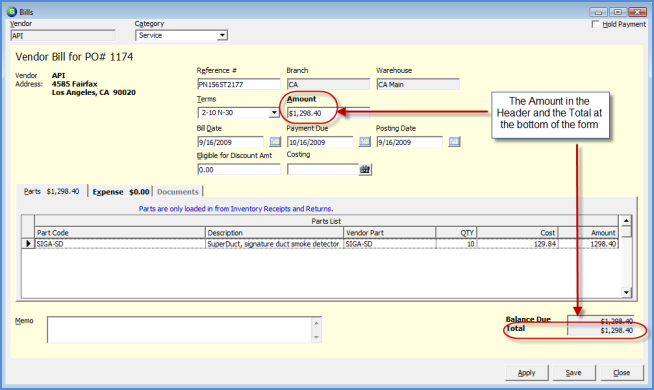Click parts list scroll down arrow

click(626, 292)
